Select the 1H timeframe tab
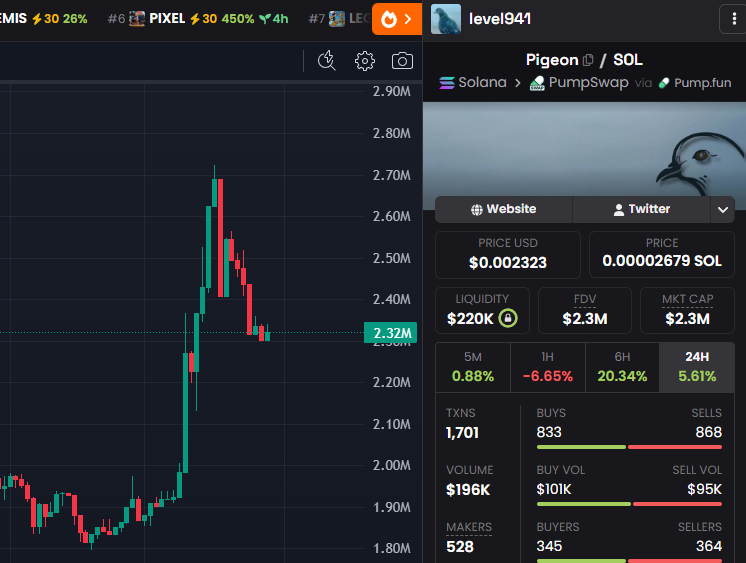746x563 pixels. [548, 367]
